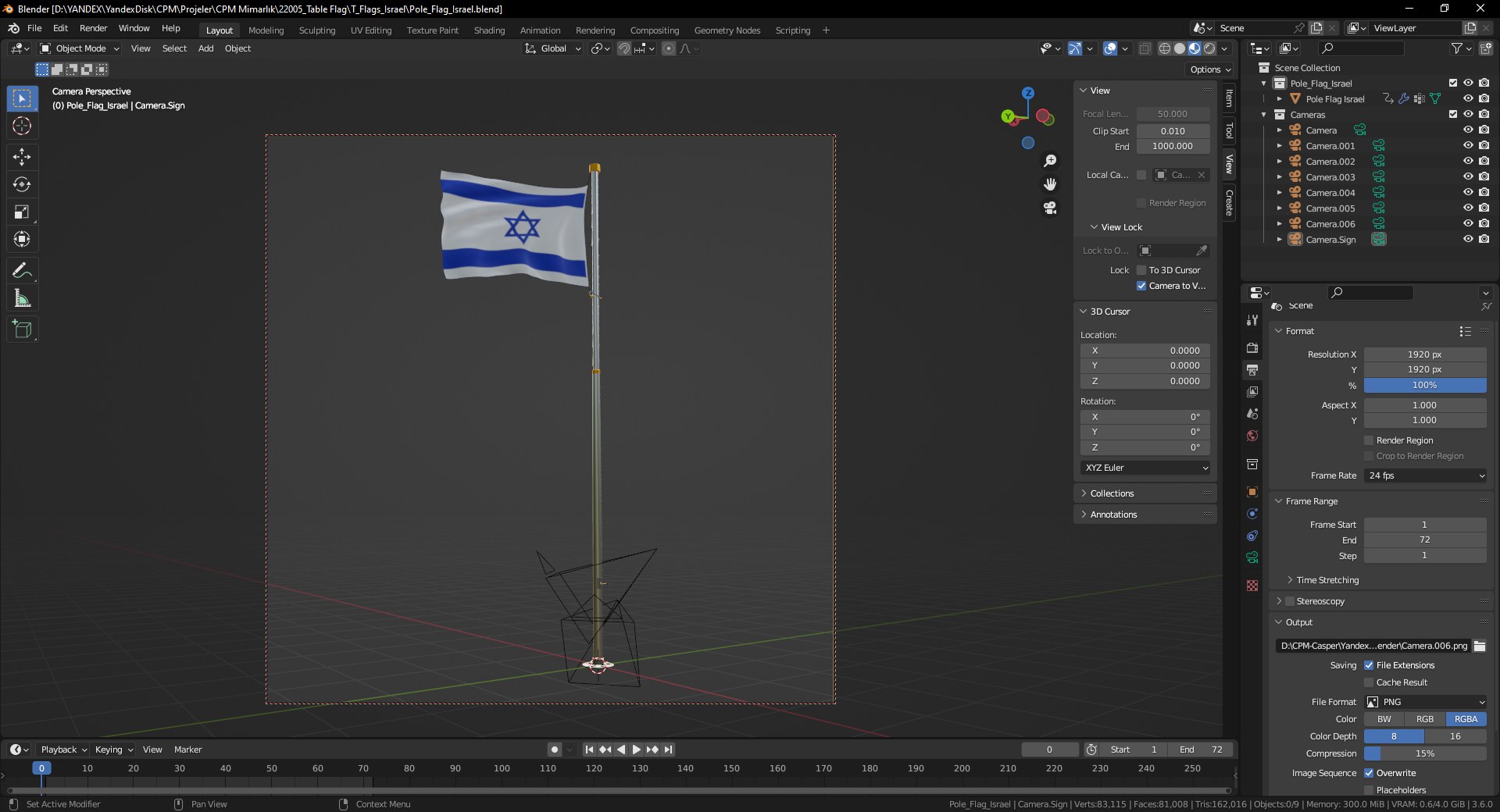Select the Scale tool
The image size is (1500, 812).
(x=22, y=212)
